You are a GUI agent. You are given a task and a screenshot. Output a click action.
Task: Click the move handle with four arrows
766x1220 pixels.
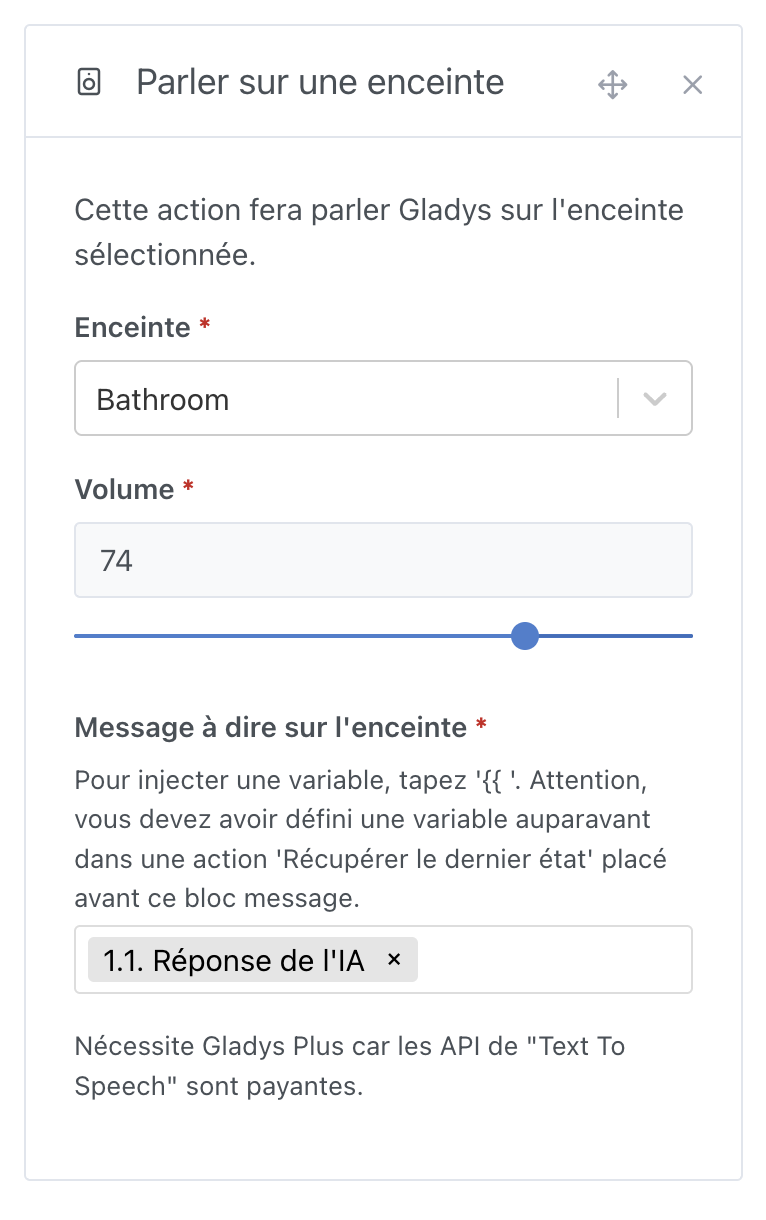(x=612, y=84)
